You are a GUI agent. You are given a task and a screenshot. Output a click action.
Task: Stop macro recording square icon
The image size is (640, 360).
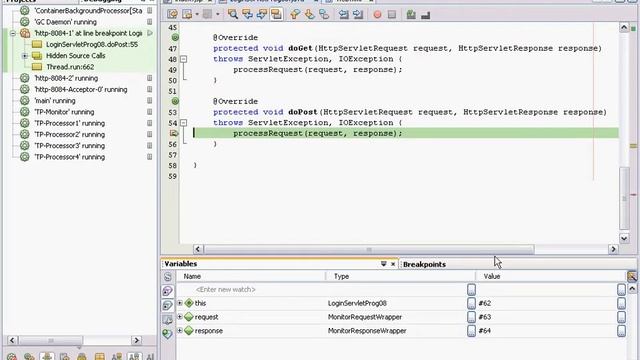(392, 15)
